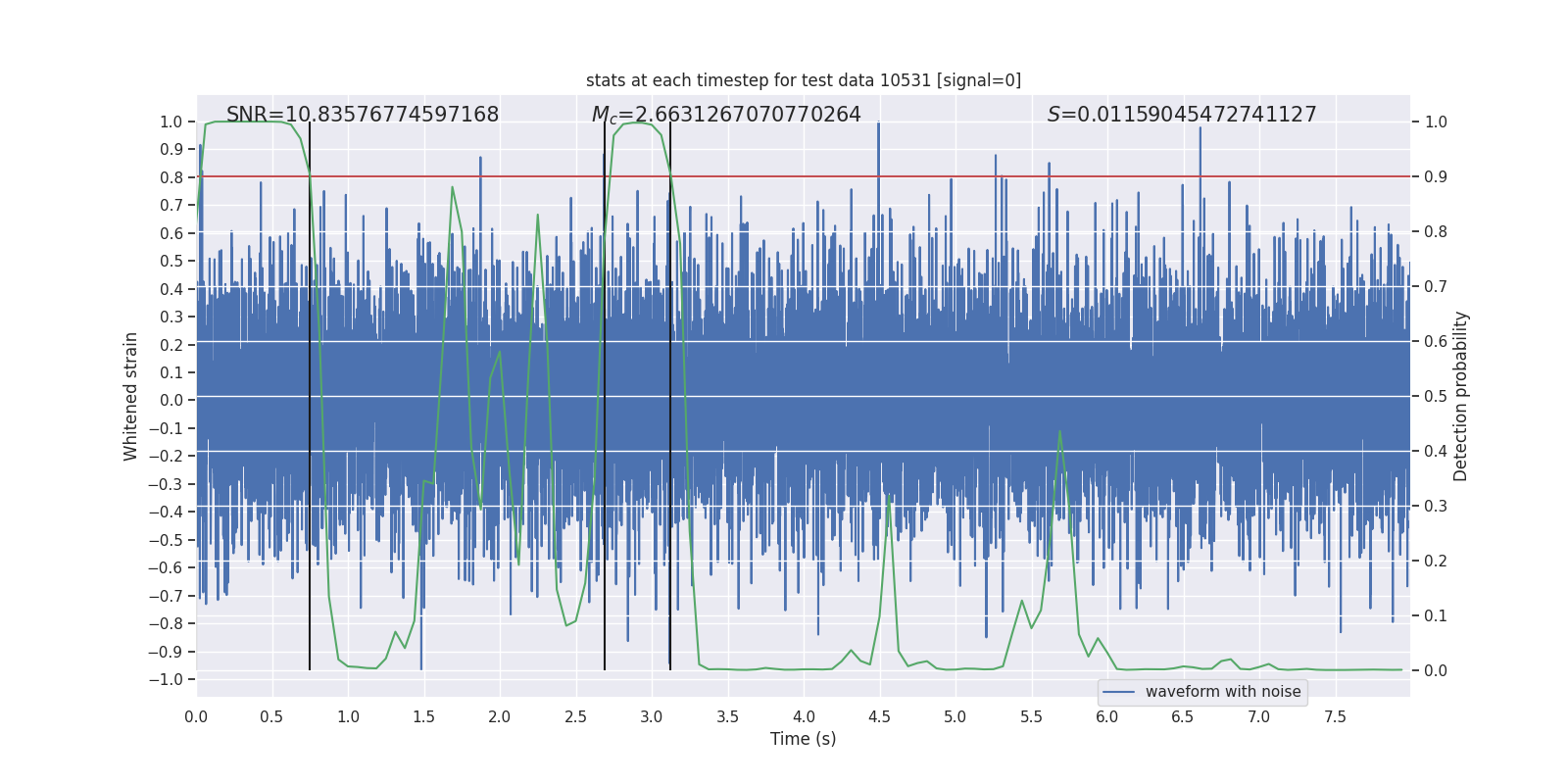Click the right axis tick label 0.7
This screenshot has width=1568, height=784.
[1436, 286]
